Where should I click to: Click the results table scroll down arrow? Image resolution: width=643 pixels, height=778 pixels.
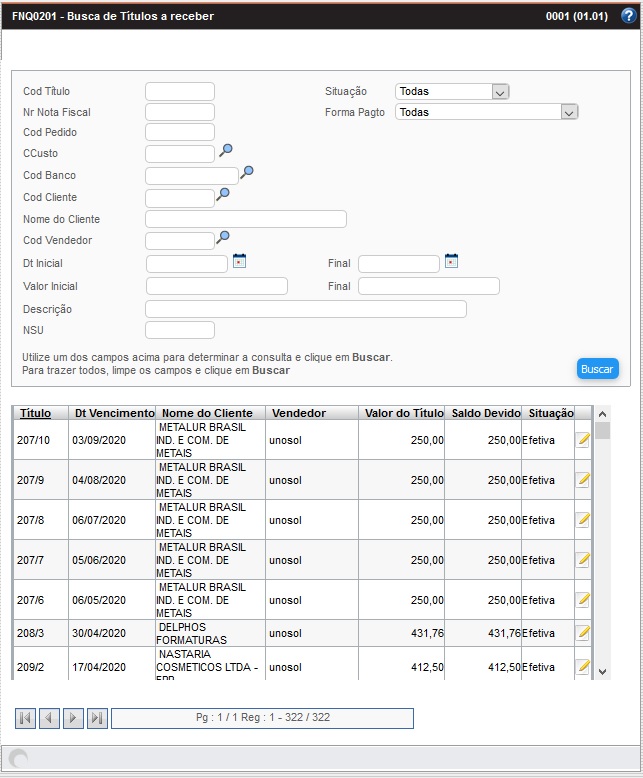tap(602, 671)
